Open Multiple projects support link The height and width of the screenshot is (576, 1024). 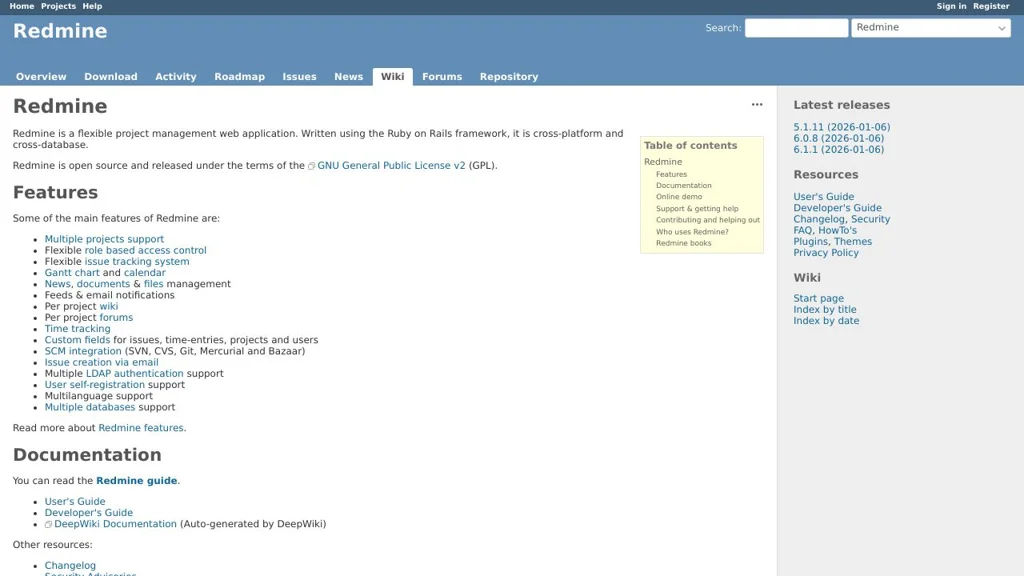click(x=104, y=240)
